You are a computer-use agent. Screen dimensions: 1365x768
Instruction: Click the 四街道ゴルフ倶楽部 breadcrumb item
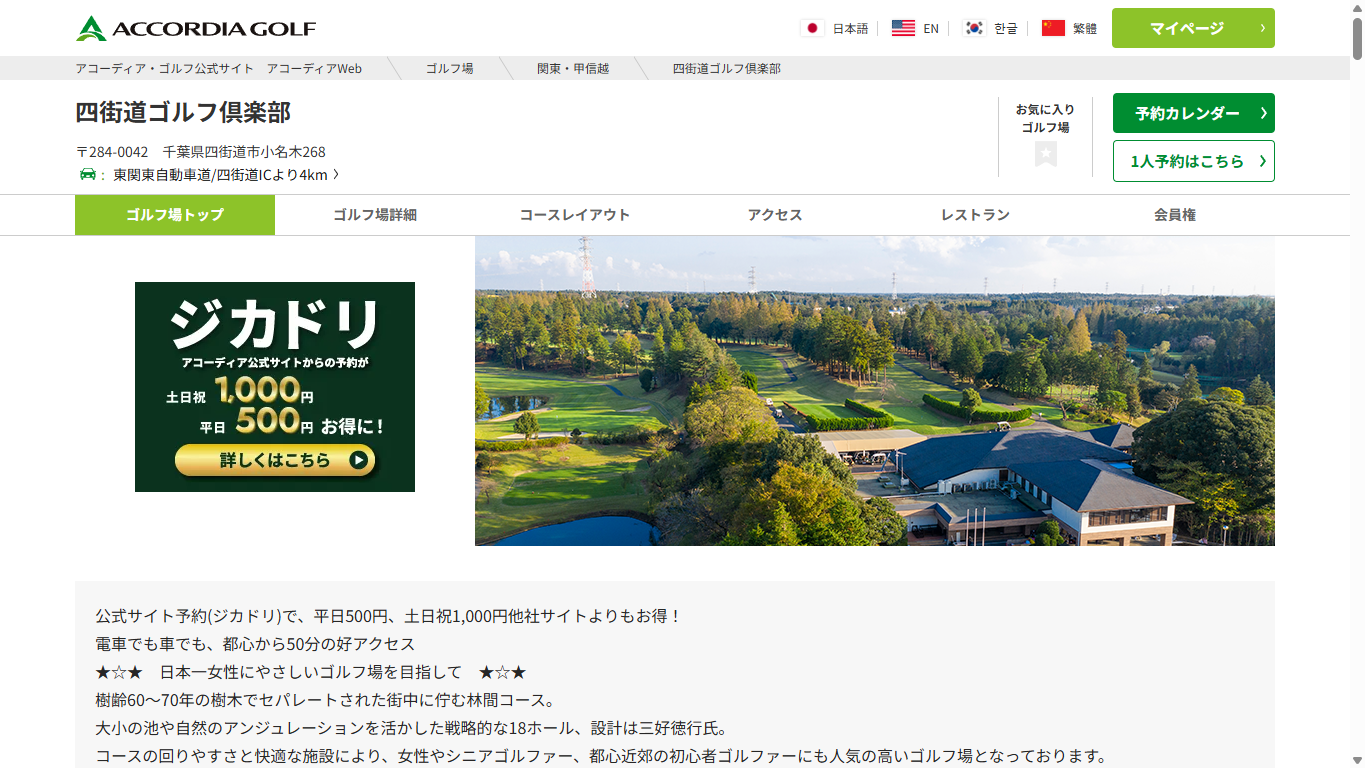tap(727, 69)
